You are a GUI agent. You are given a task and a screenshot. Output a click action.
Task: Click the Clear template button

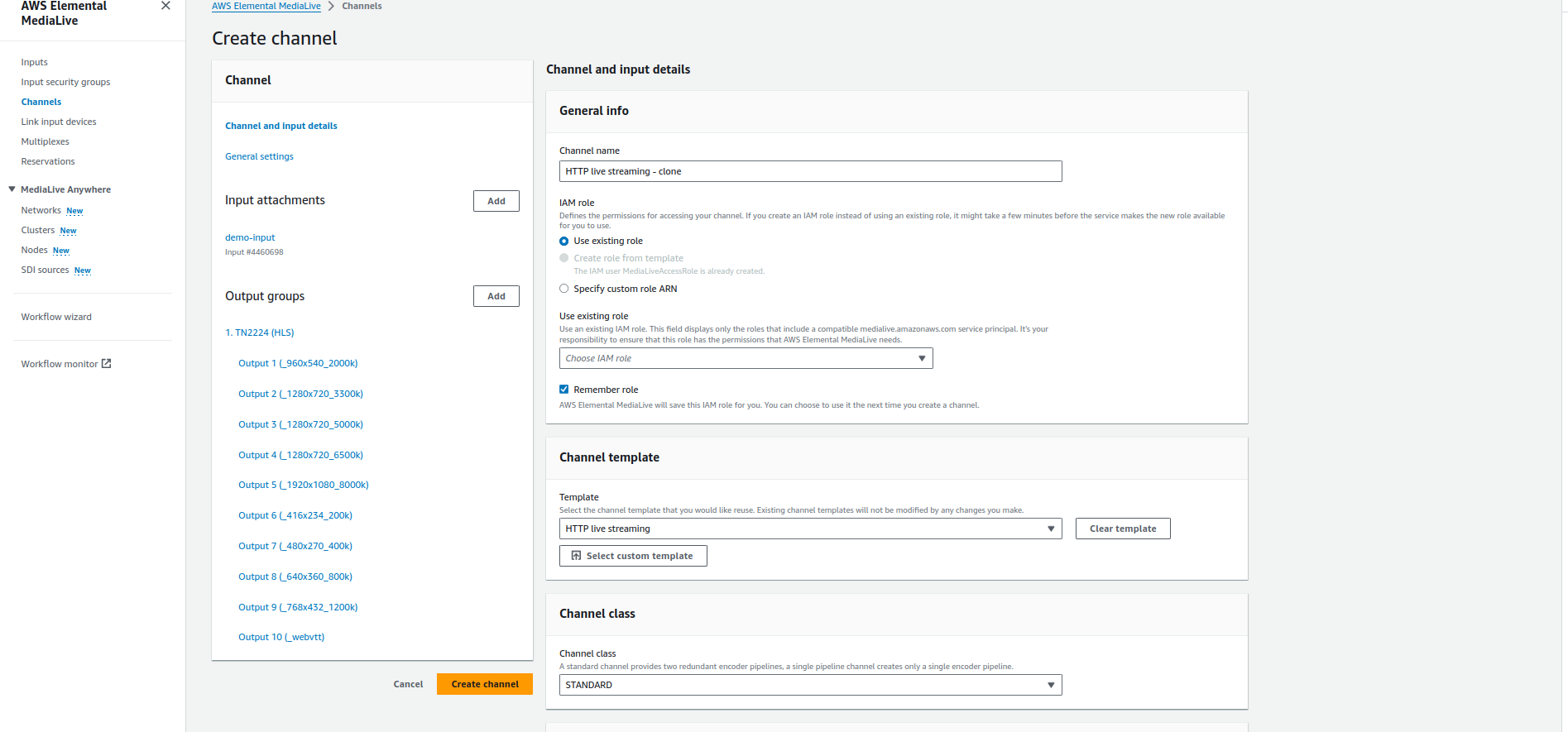pos(1123,529)
